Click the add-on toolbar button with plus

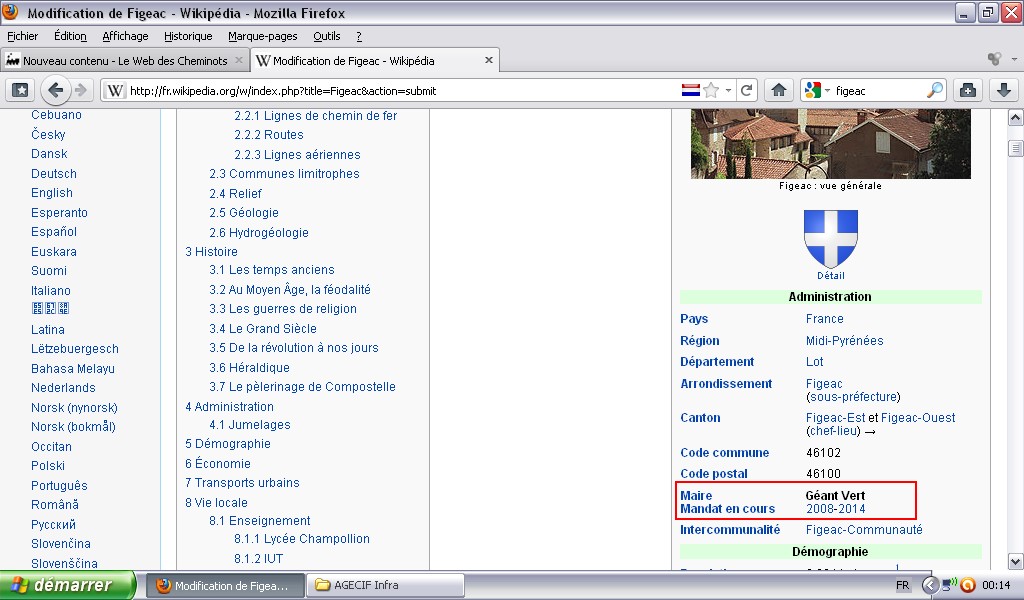[x=968, y=90]
